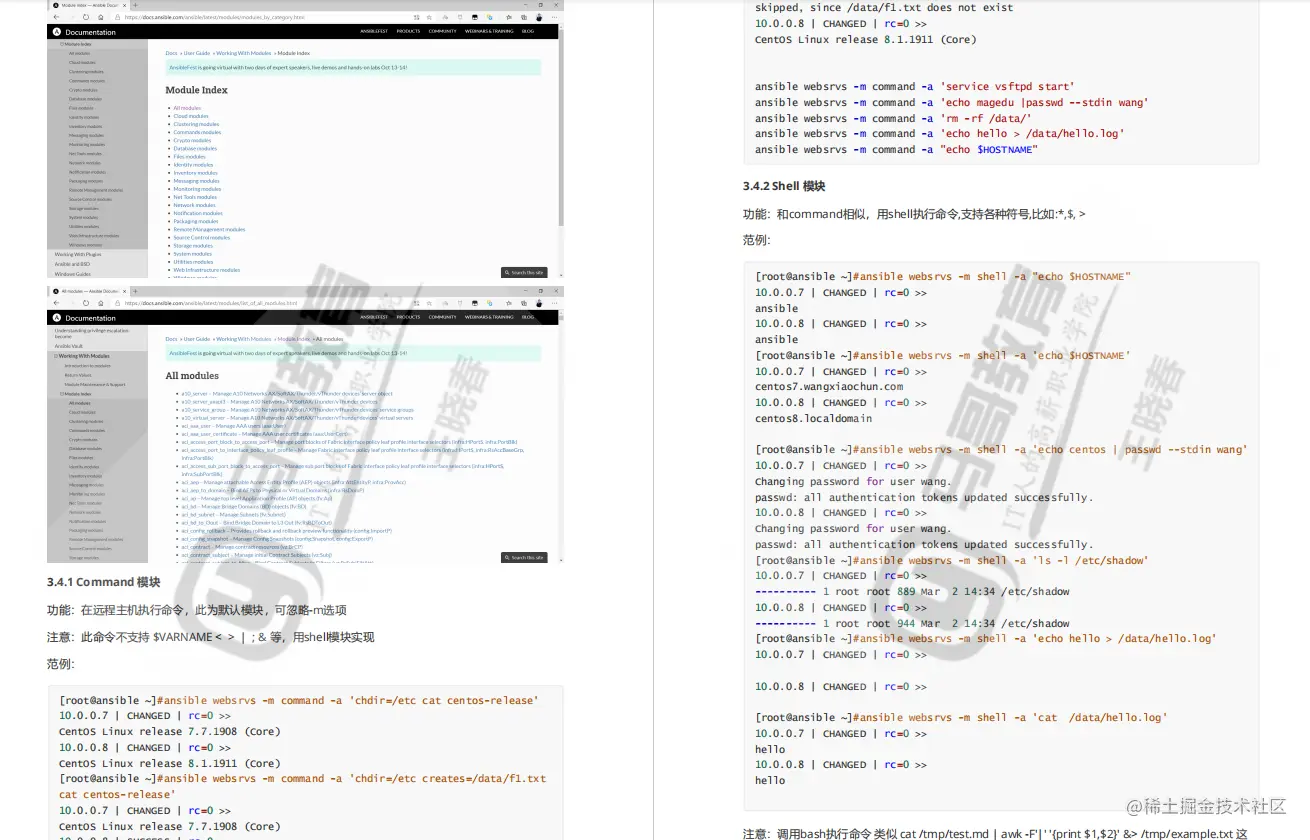The image size is (1310, 840).
Task: Reload the lower All modules browser page
Action: [x=85, y=303]
